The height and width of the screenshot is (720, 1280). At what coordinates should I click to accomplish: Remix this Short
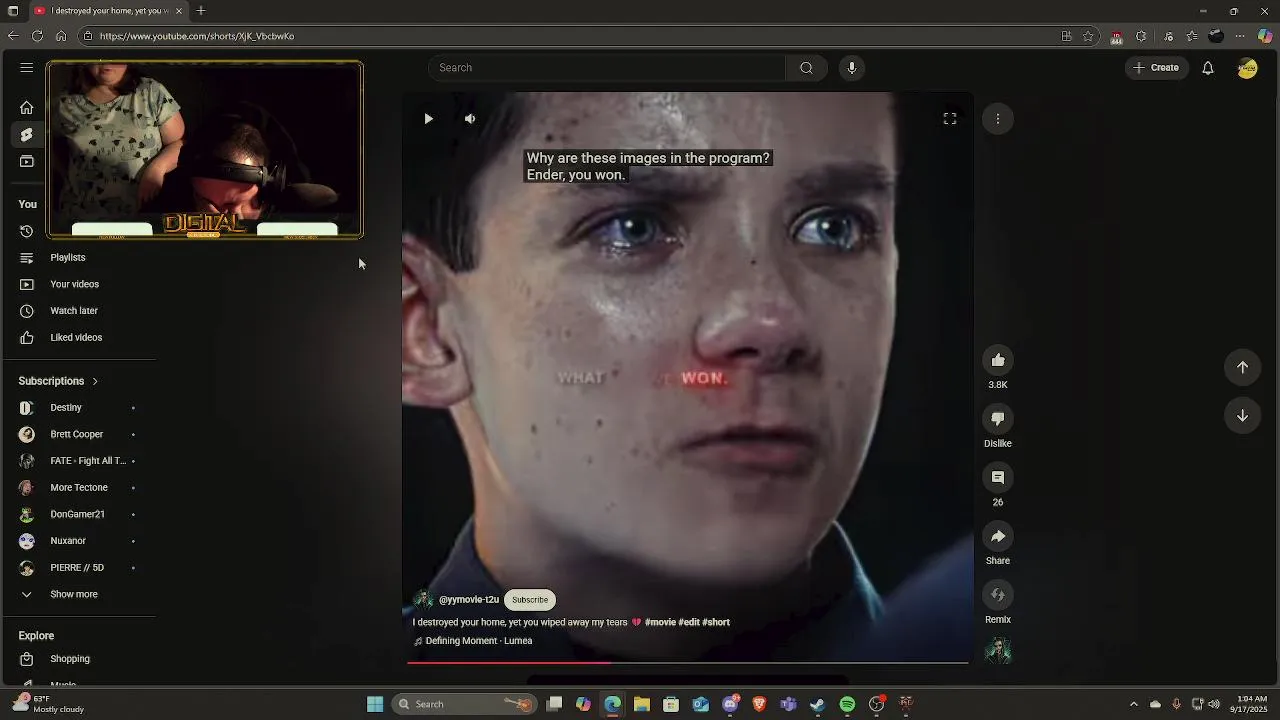pos(998,595)
